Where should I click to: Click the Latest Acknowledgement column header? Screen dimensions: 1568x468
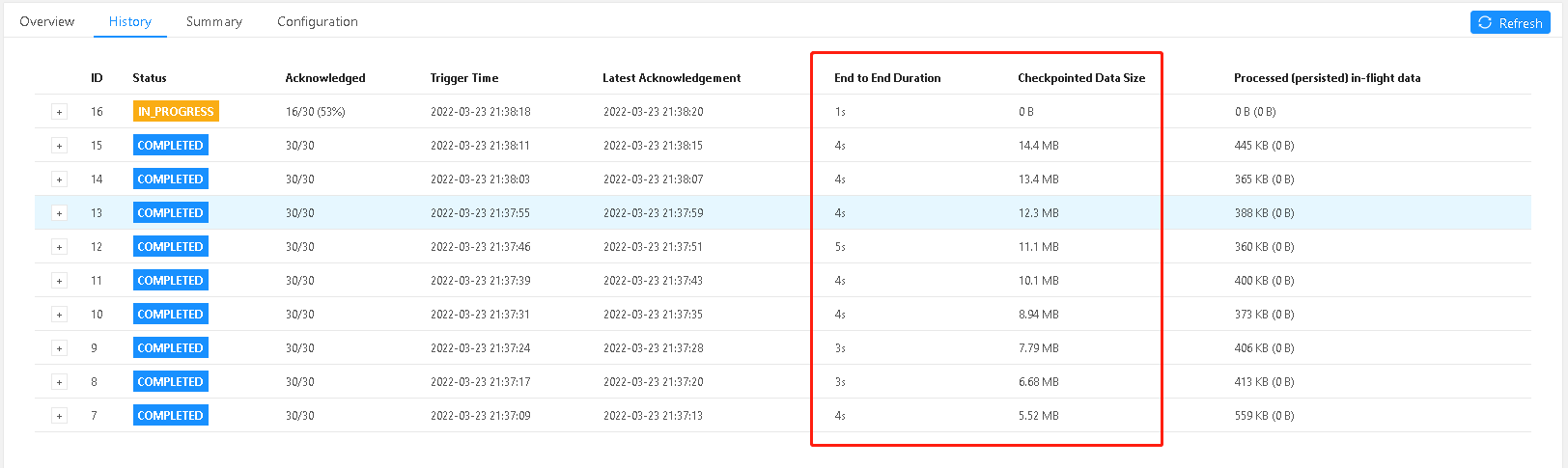pyautogui.click(x=672, y=78)
